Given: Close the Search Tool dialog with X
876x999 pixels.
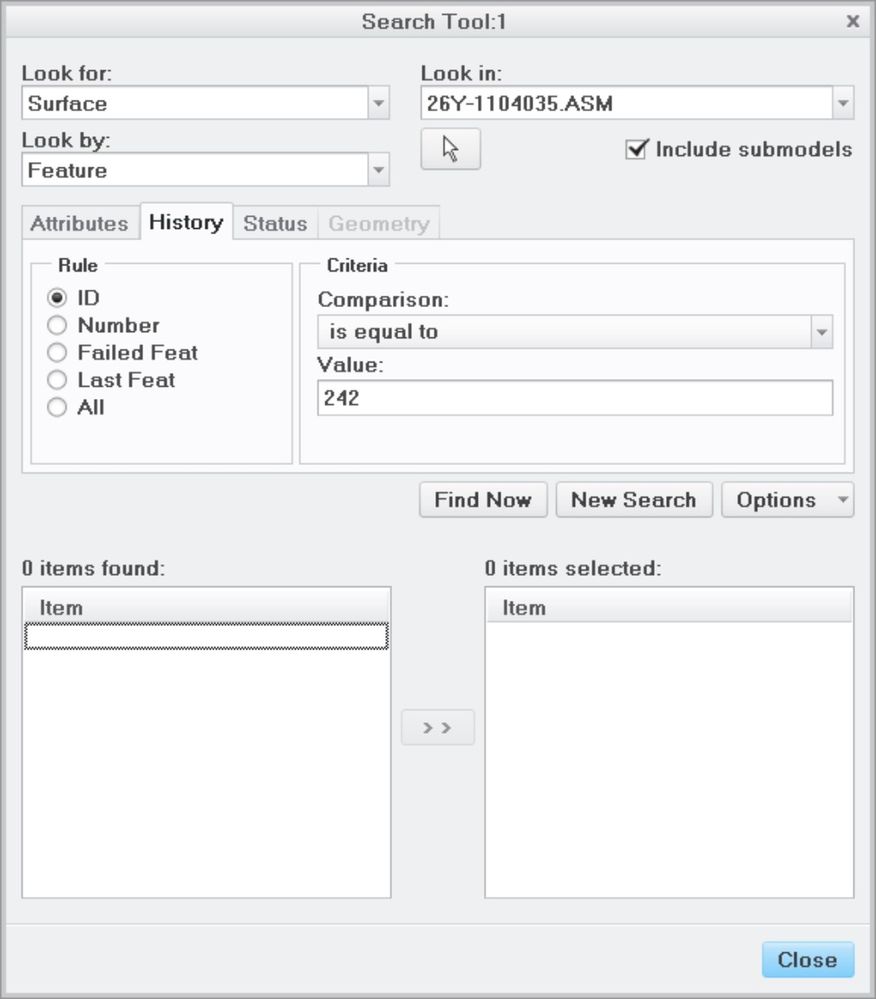Looking at the screenshot, I should [x=852, y=21].
